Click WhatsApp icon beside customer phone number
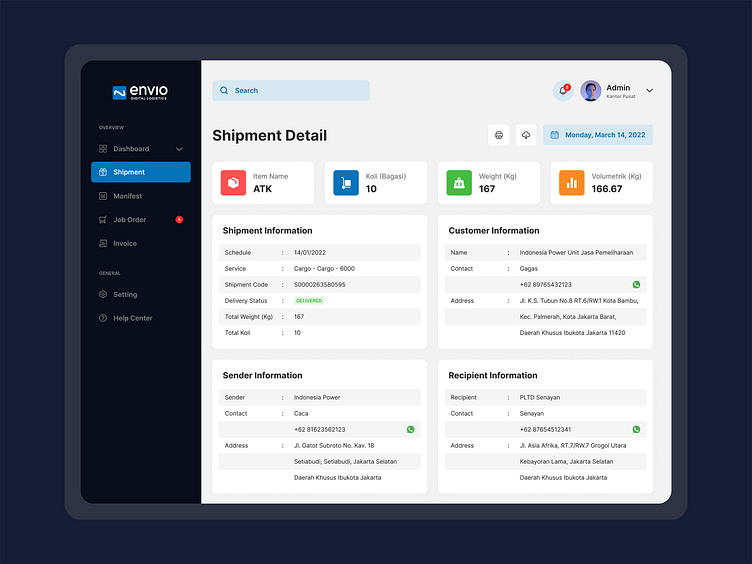This screenshot has height=564, width=752. (636, 285)
